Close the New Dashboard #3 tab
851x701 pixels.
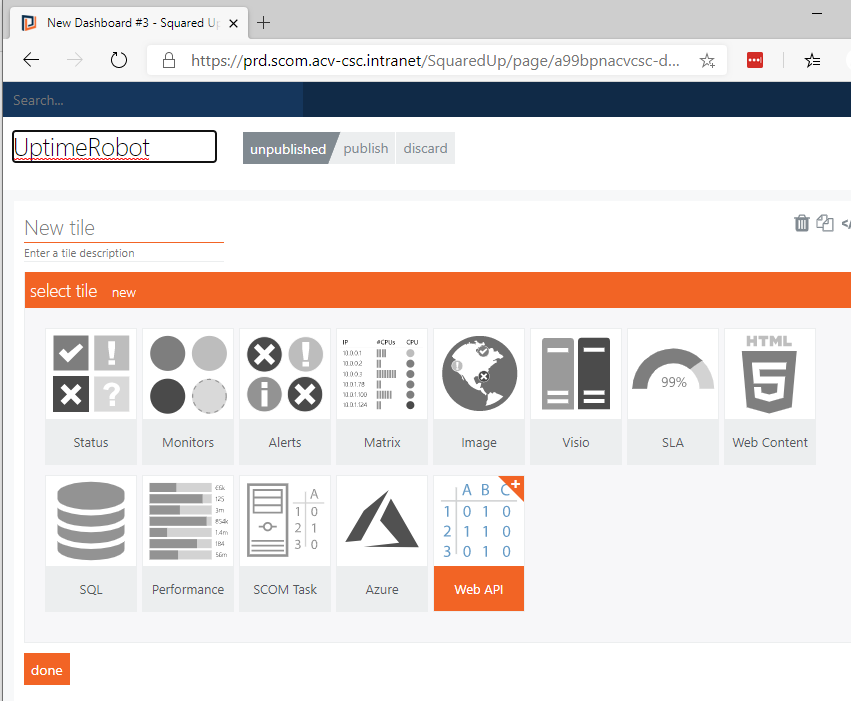coord(233,23)
